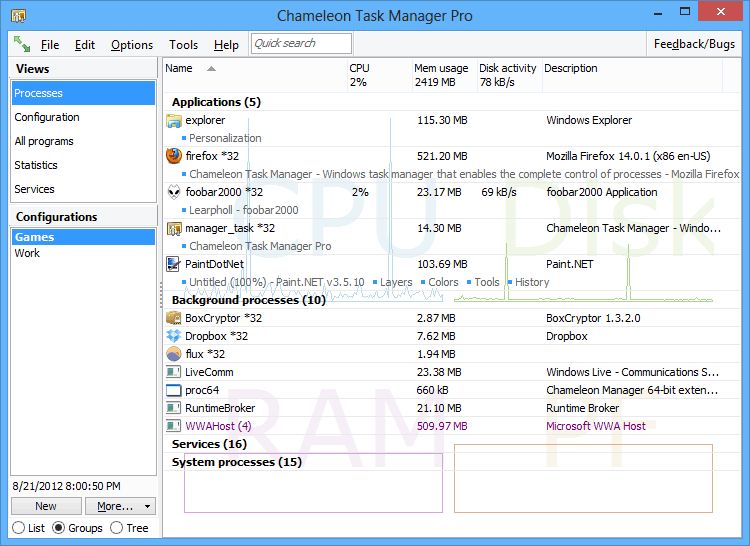Click the Quick search input field
750x546 pixels.
(x=301, y=43)
